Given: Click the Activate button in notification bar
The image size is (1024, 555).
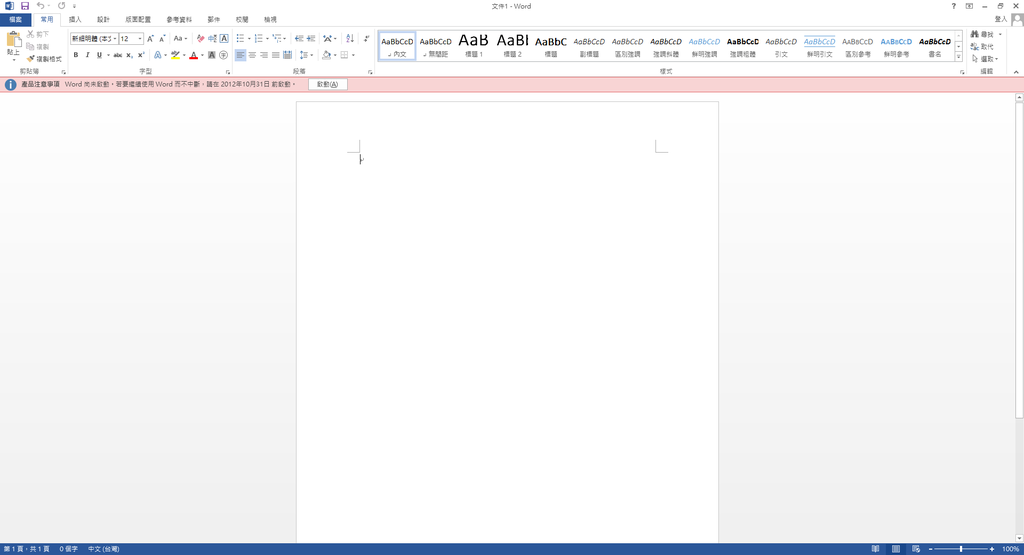Looking at the screenshot, I should point(327,84).
